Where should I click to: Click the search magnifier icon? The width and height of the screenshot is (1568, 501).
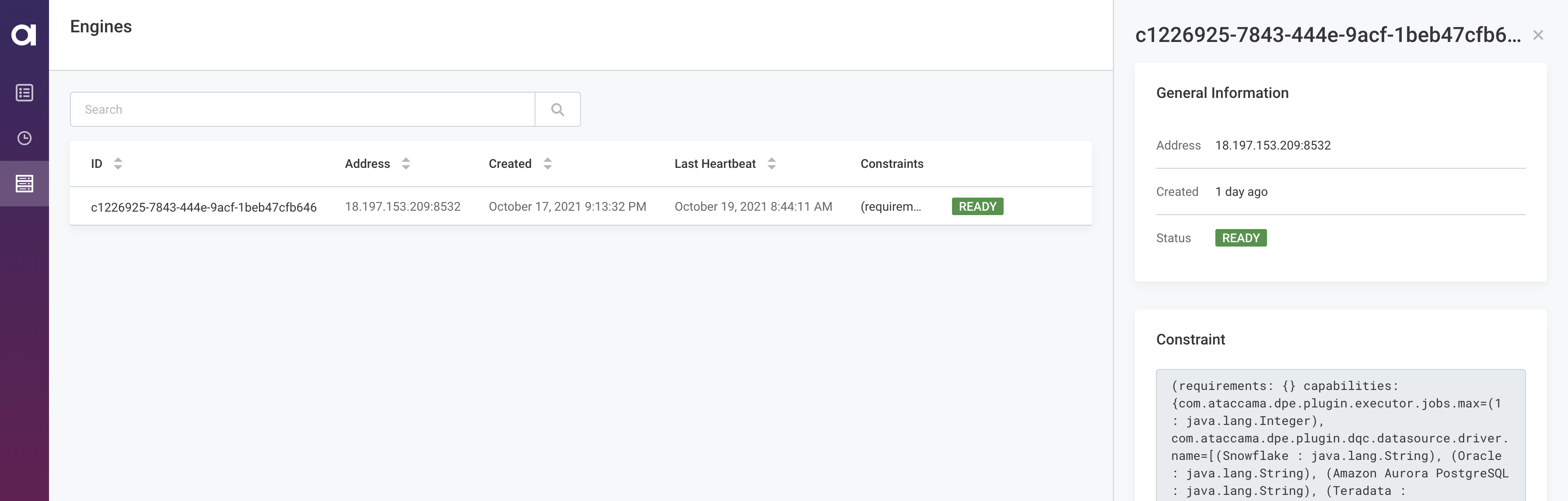click(558, 109)
